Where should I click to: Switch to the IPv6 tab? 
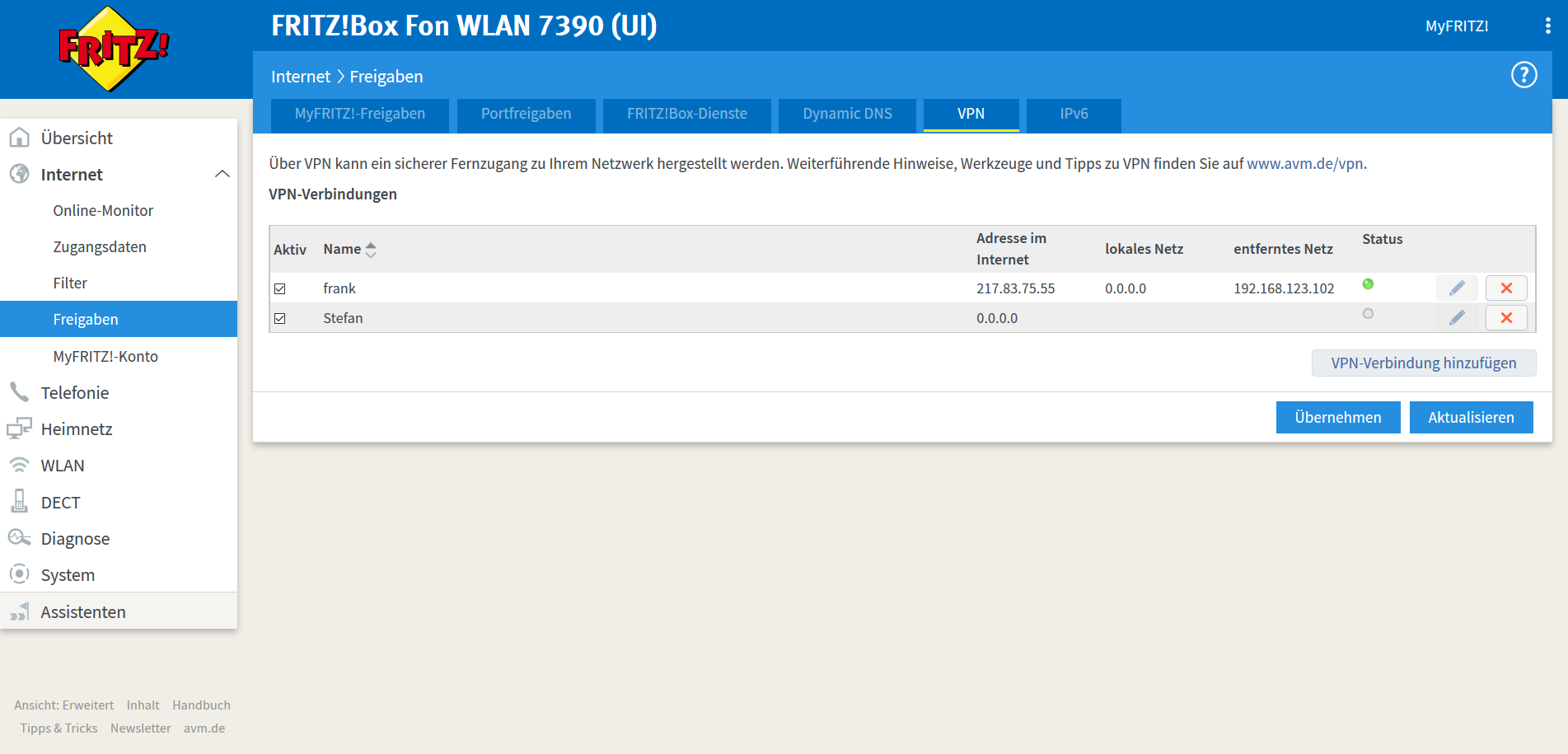[x=1074, y=115]
